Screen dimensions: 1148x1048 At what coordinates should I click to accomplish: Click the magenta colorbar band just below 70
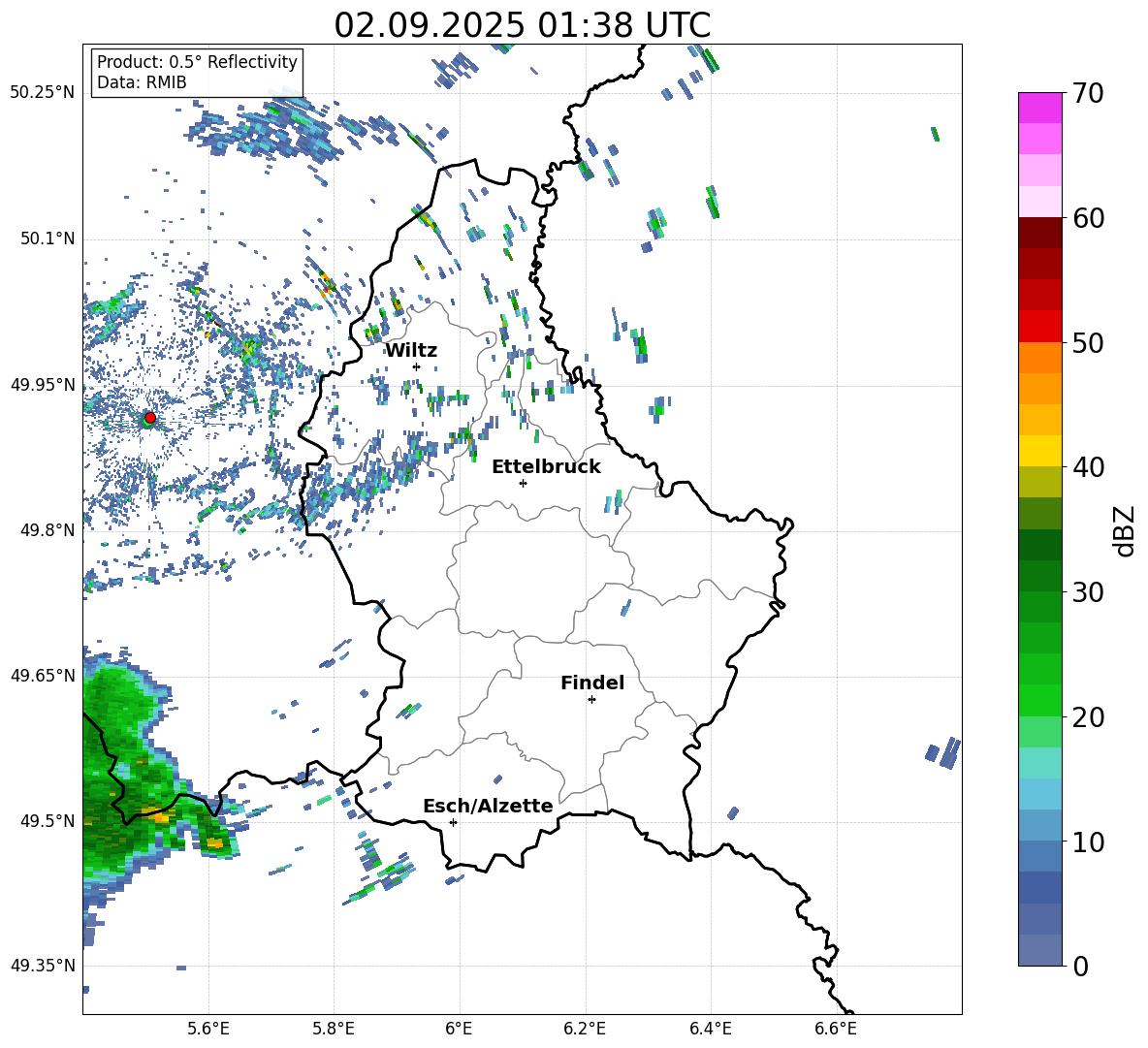(1039, 108)
